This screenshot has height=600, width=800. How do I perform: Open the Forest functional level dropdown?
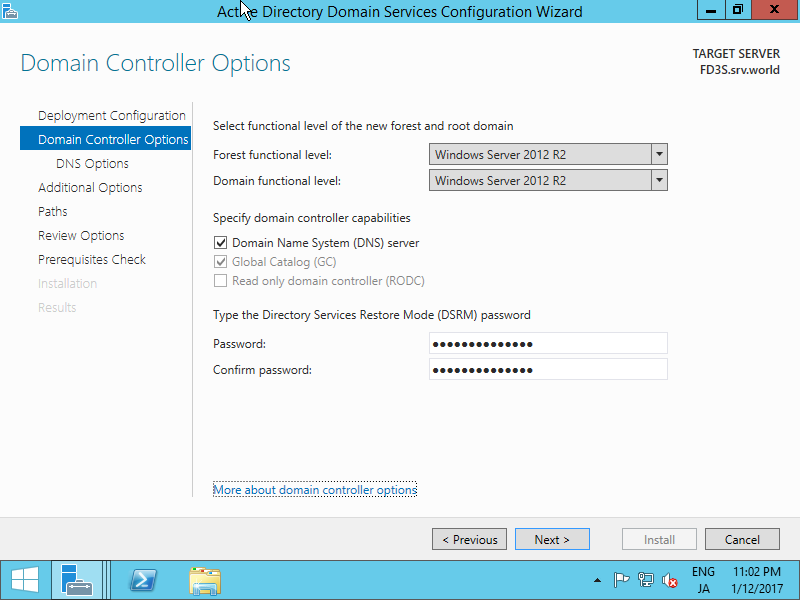tap(548, 154)
